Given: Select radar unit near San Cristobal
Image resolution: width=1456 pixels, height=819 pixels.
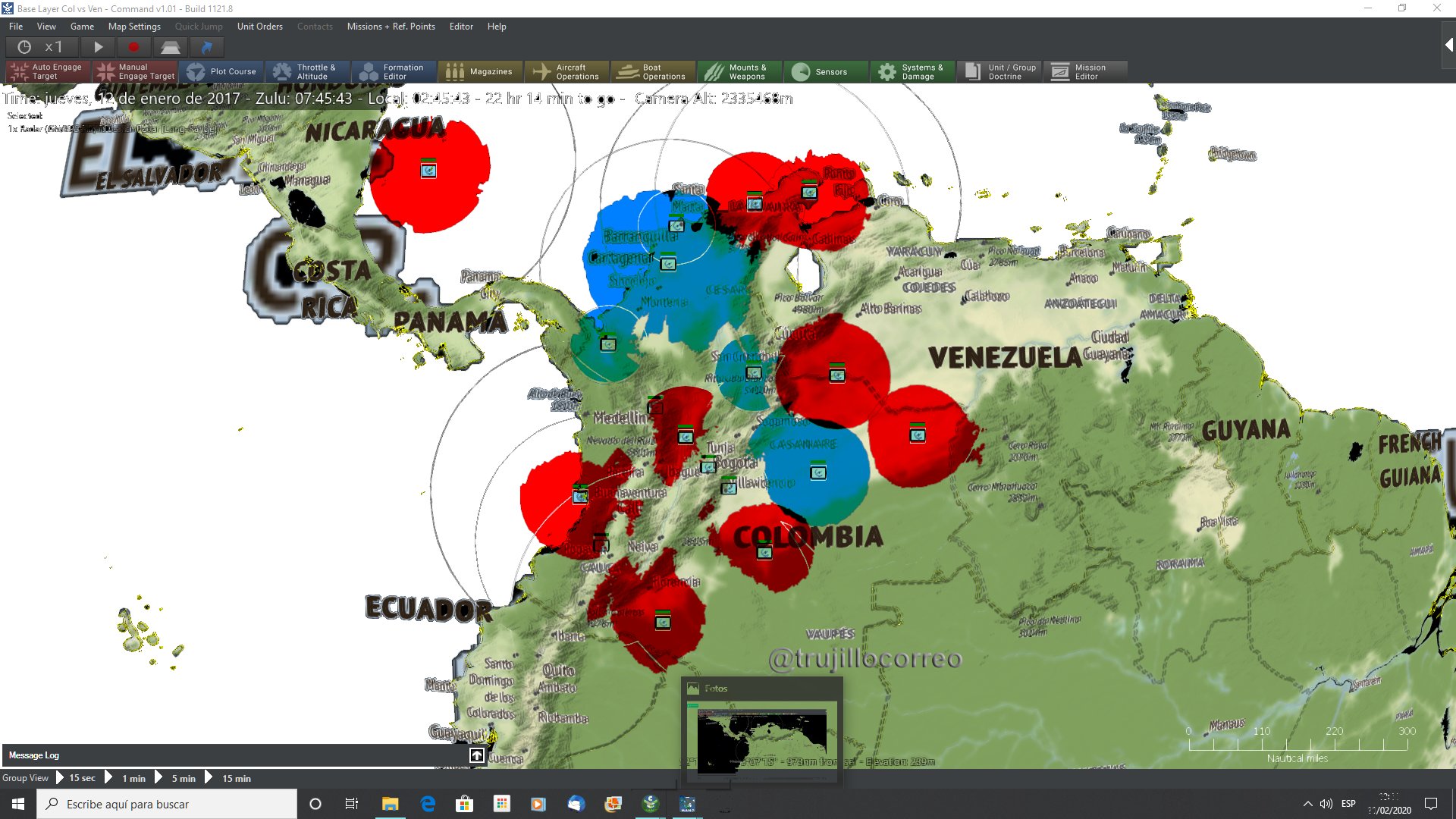Looking at the screenshot, I should tap(754, 372).
